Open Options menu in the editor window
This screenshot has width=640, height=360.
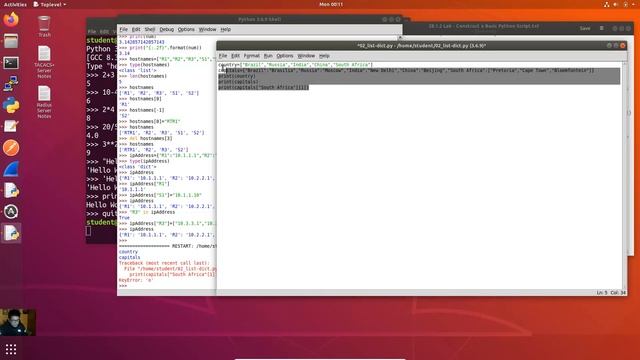click(x=284, y=56)
